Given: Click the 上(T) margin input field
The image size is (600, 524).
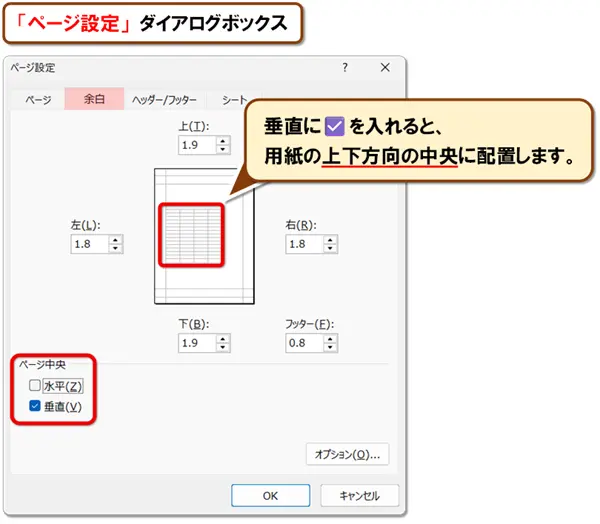Looking at the screenshot, I should pyautogui.click(x=197, y=145).
